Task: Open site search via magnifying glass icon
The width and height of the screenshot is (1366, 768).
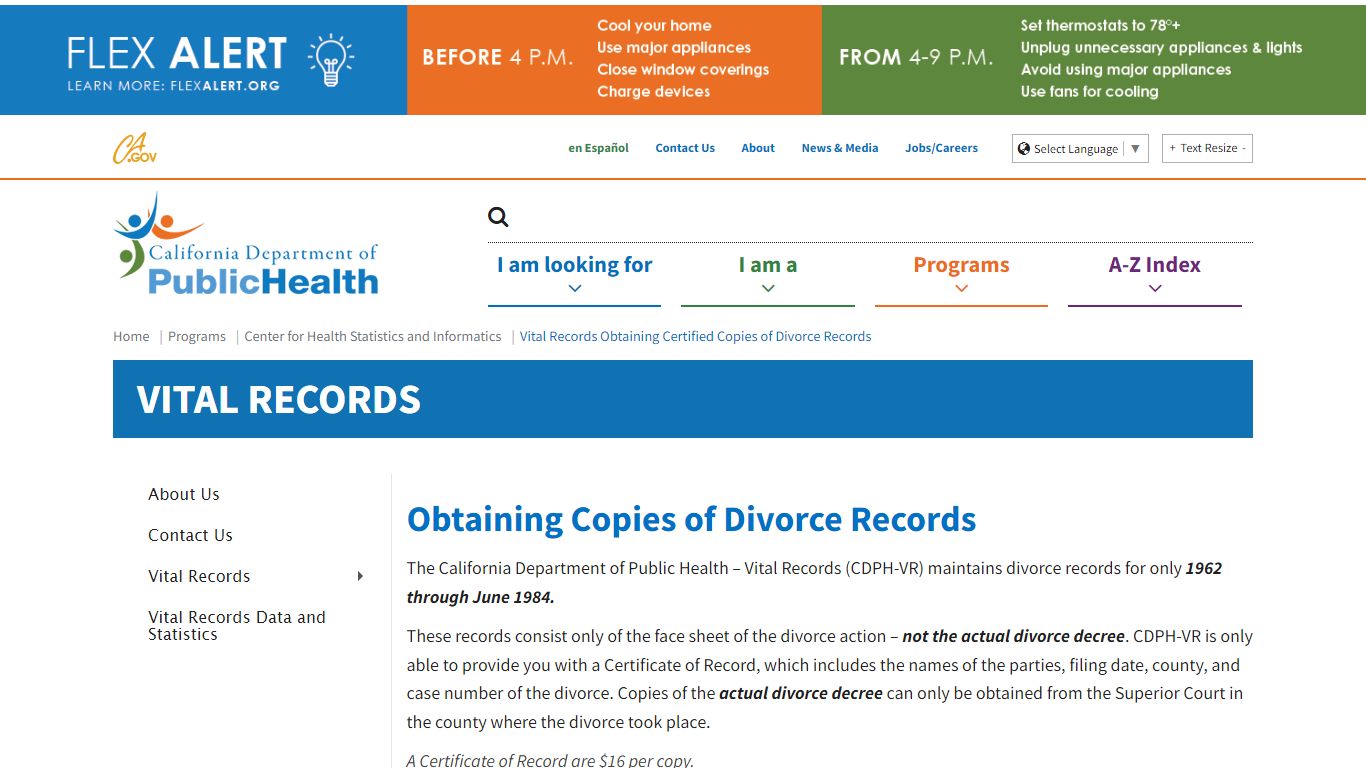Action: click(498, 217)
